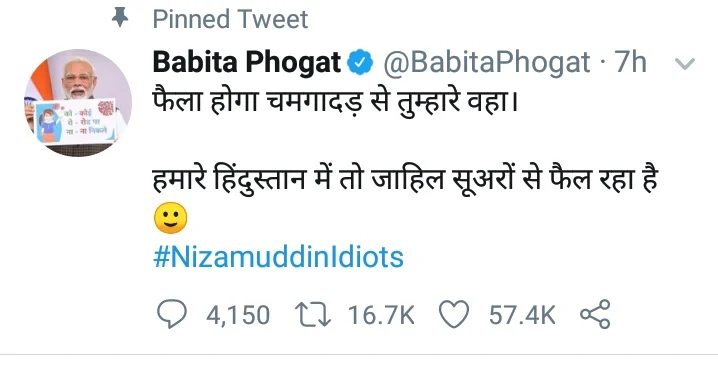Image resolution: width=718 pixels, height=373 pixels.
Task: Click the smiley emoji in the tweet
Action: [x=170, y=218]
